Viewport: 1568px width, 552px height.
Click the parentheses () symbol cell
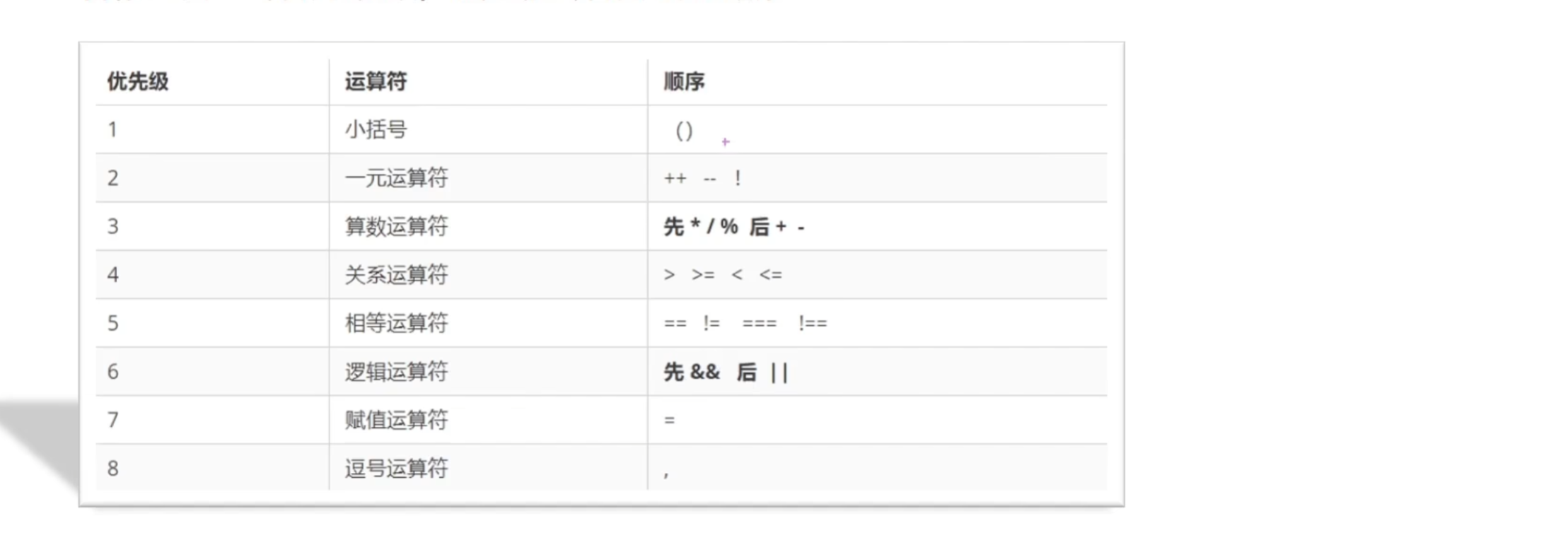coord(684,130)
